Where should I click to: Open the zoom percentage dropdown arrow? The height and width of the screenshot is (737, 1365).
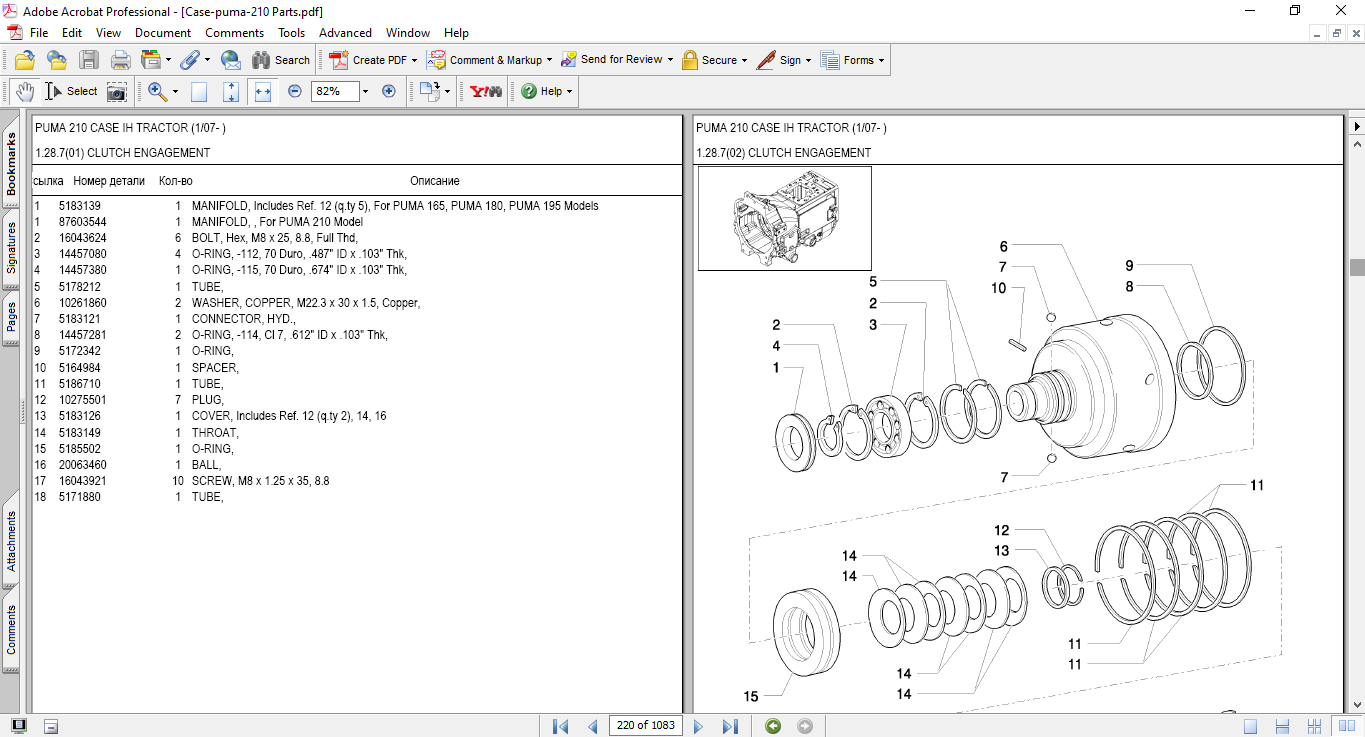365,91
